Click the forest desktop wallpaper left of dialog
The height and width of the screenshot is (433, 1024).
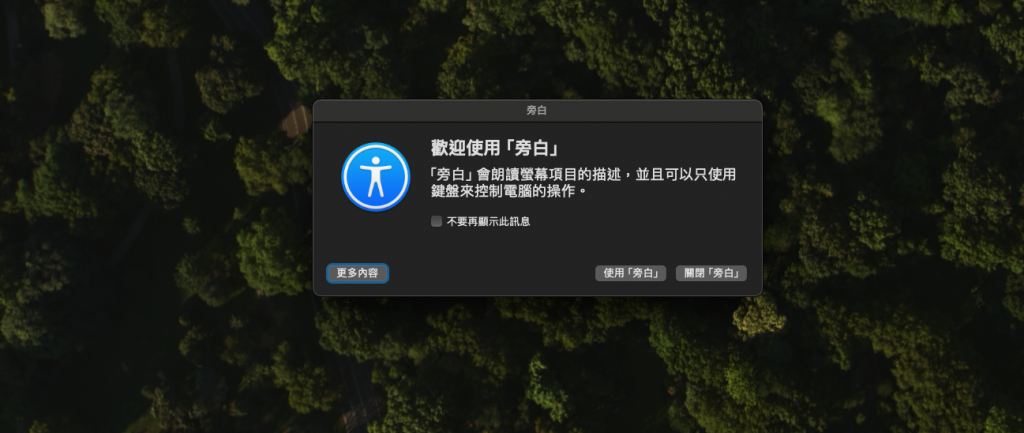(157, 216)
